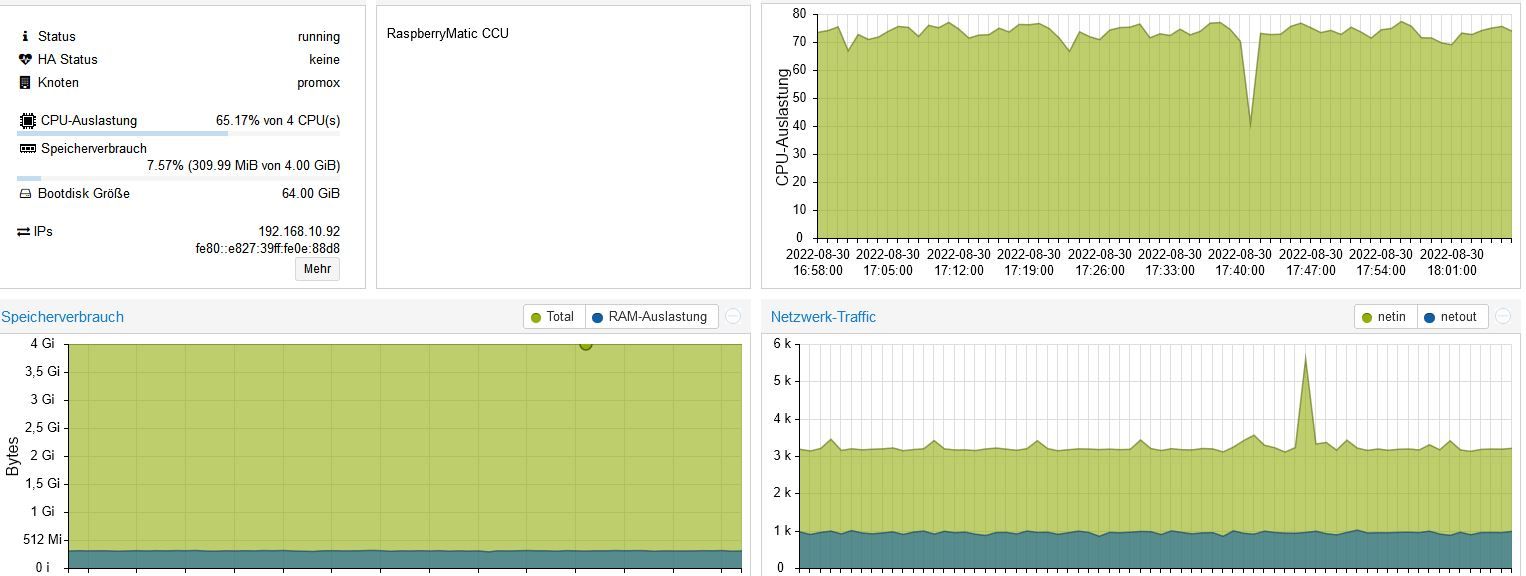Click the Speicherverbrauch panel title
Image resolution: width=1526 pixels, height=576 pixels.
63,317
